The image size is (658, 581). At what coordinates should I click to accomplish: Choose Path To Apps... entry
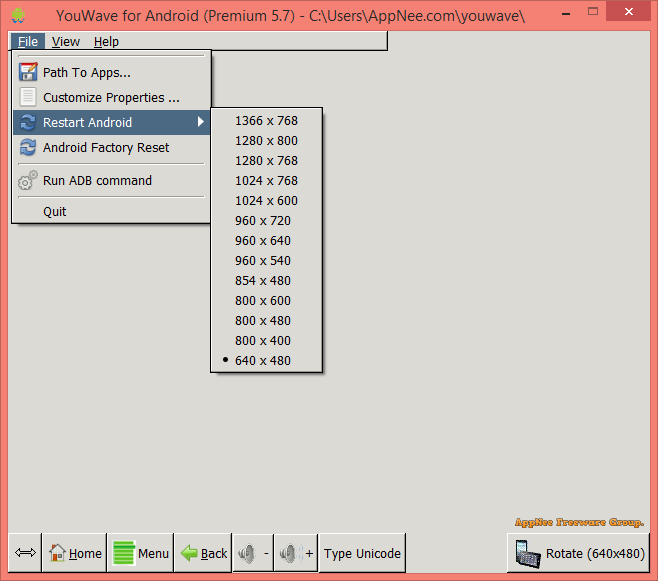coord(112,73)
